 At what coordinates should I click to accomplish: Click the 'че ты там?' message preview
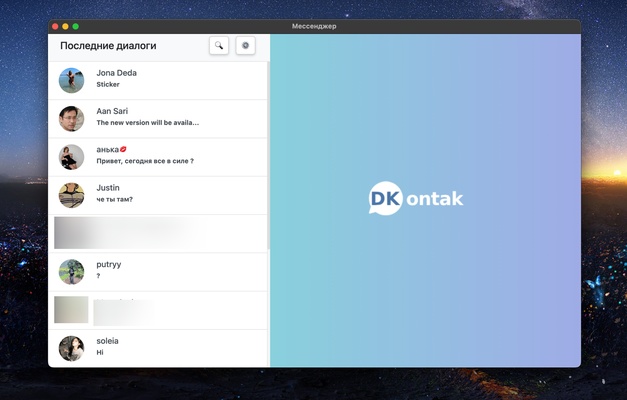(x=114, y=199)
